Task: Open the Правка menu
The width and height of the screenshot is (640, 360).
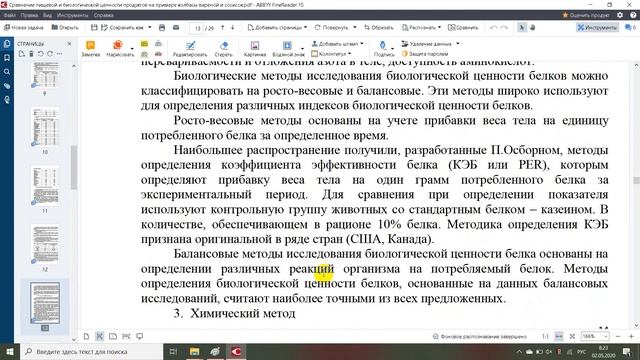Action: click(29, 15)
